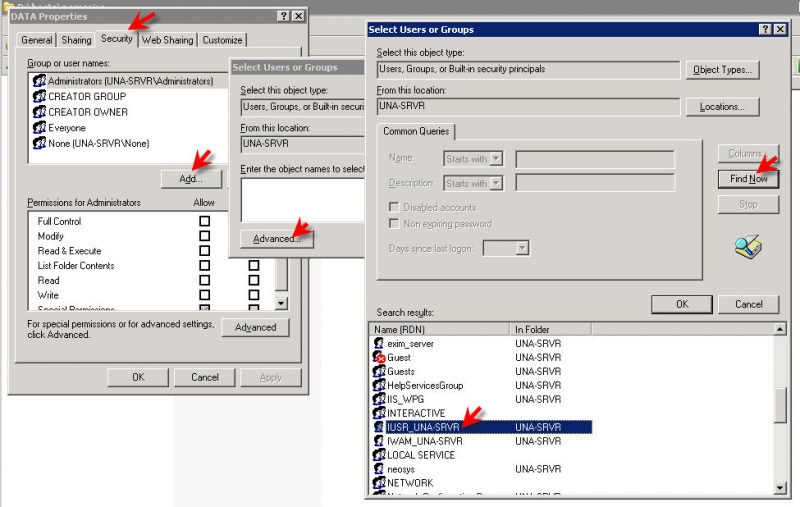This screenshot has width=800, height=507.
Task: Click help button of DATA Properties title bar
Action: click(x=285, y=16)
